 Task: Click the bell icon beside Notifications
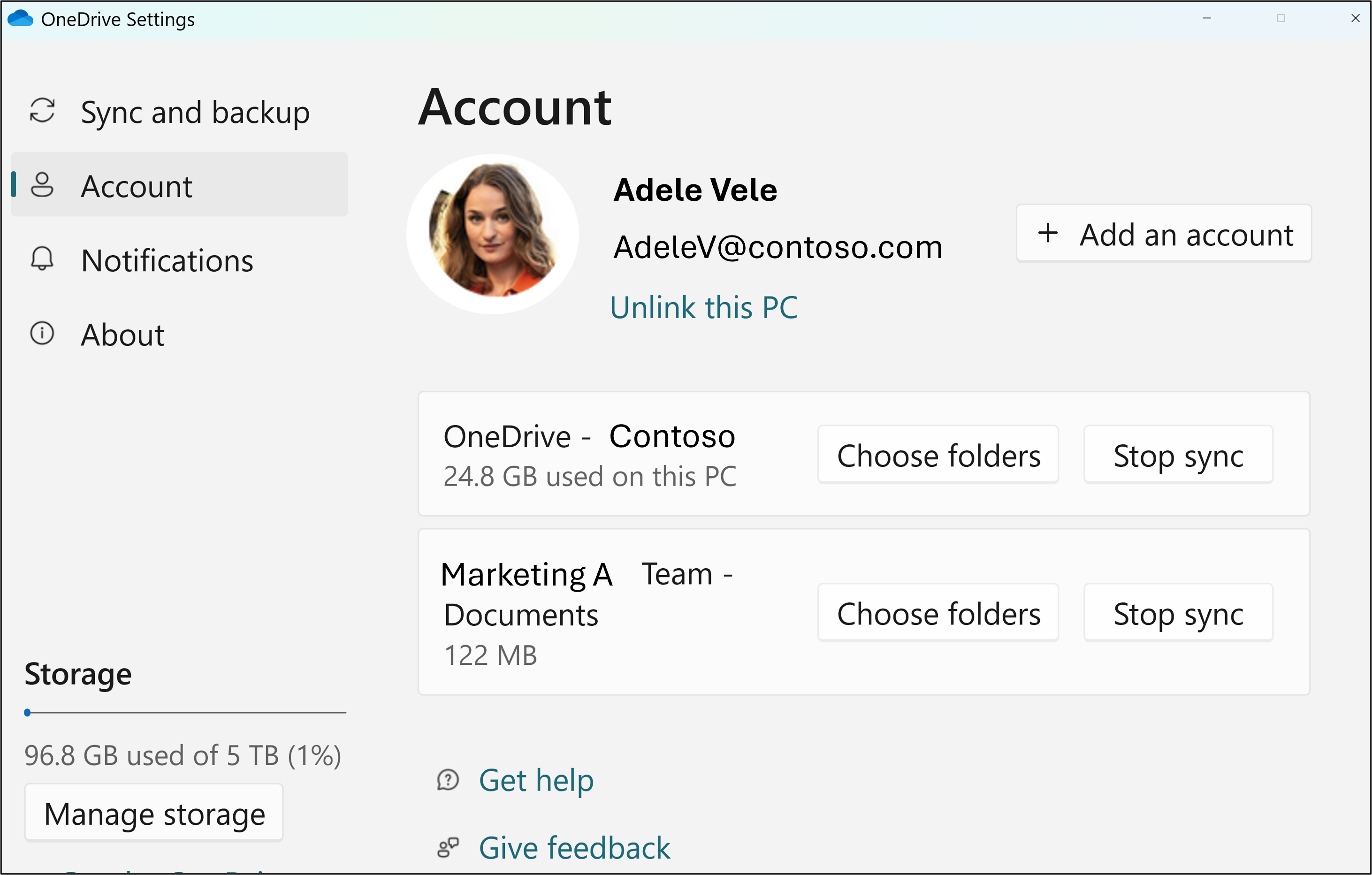[x=42, y=260]
